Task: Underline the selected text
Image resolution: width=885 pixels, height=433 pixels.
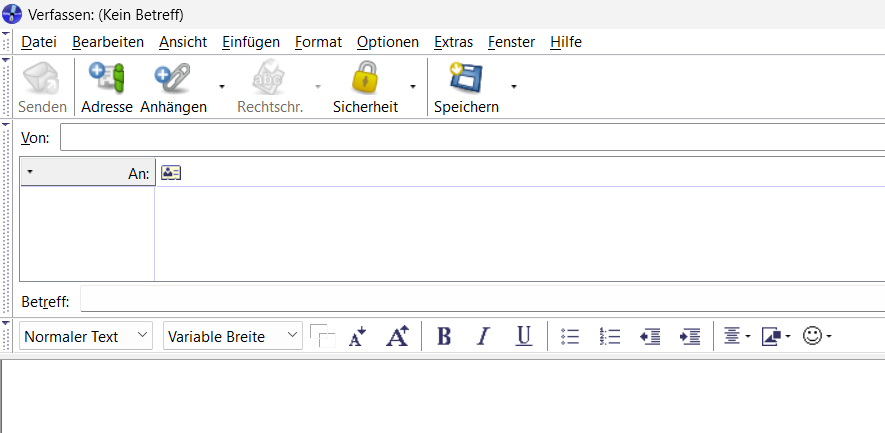Action: [524, 336]
